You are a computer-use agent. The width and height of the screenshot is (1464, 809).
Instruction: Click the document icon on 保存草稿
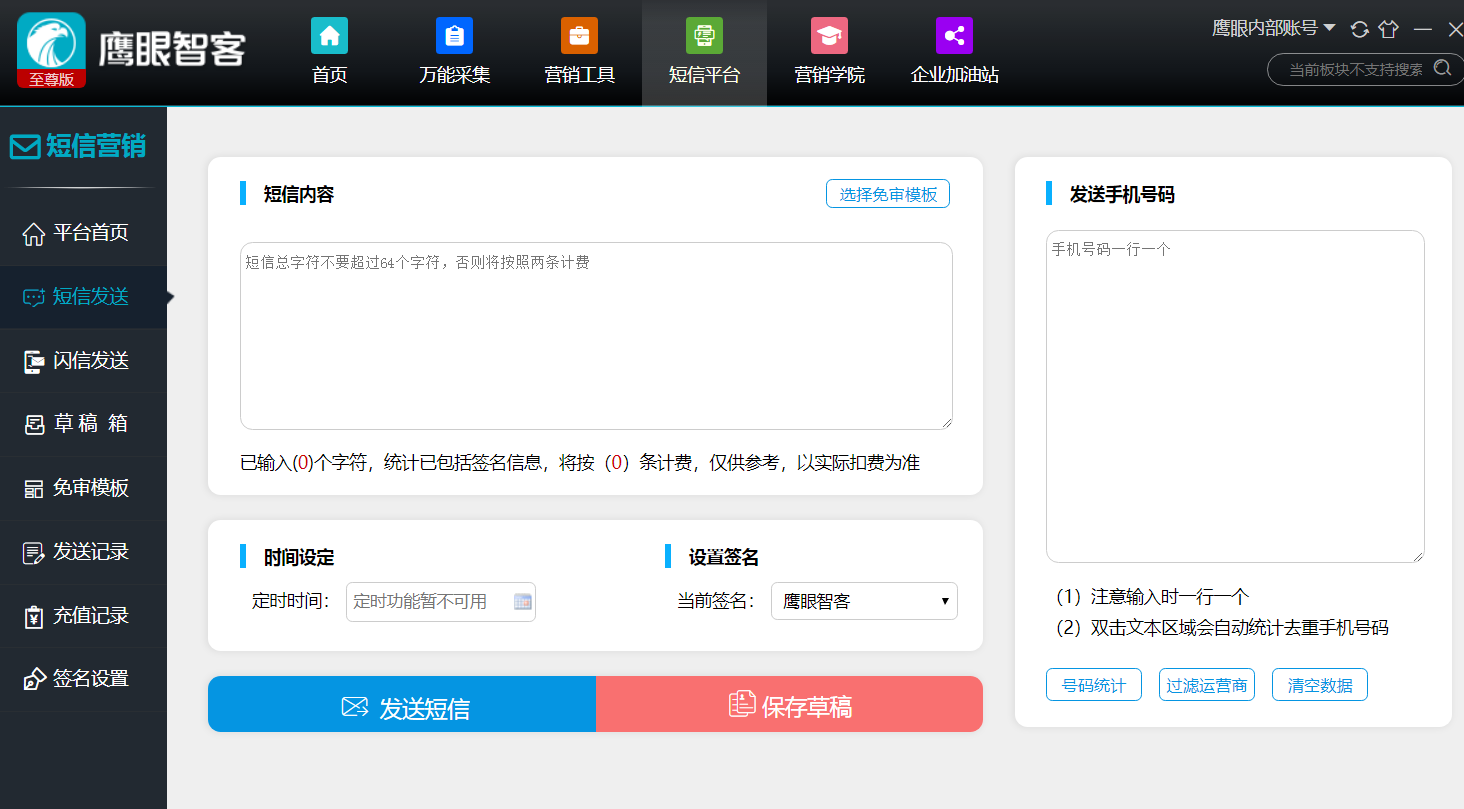[741, 704]
